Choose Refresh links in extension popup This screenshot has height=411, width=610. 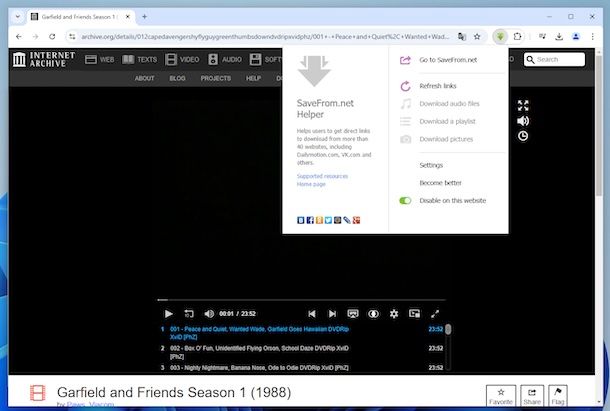click(438, 86)
